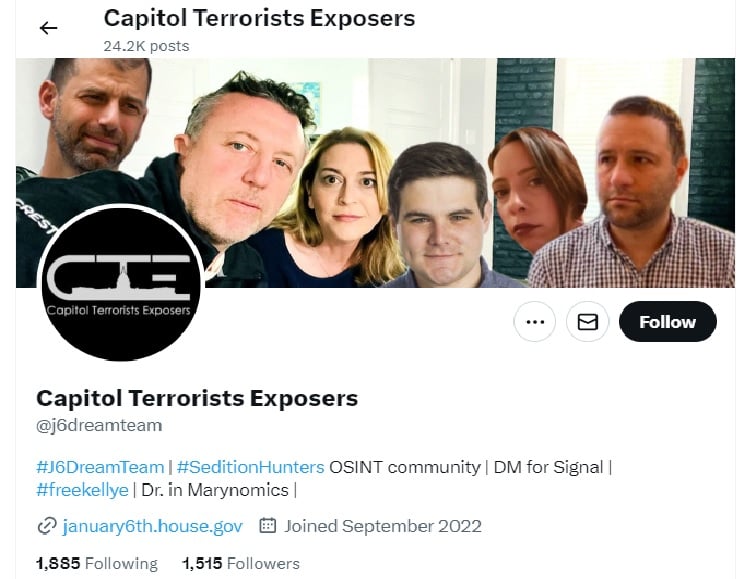The height and width of the screenshot is (579, 756).
Task: Click the Joined September 2022 text
Action: [383, 526]
